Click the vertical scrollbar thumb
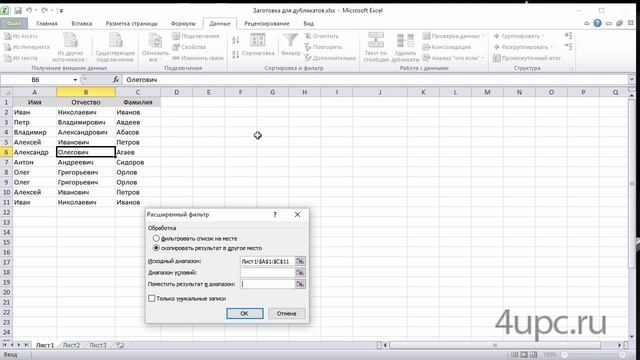 point(632,184)
